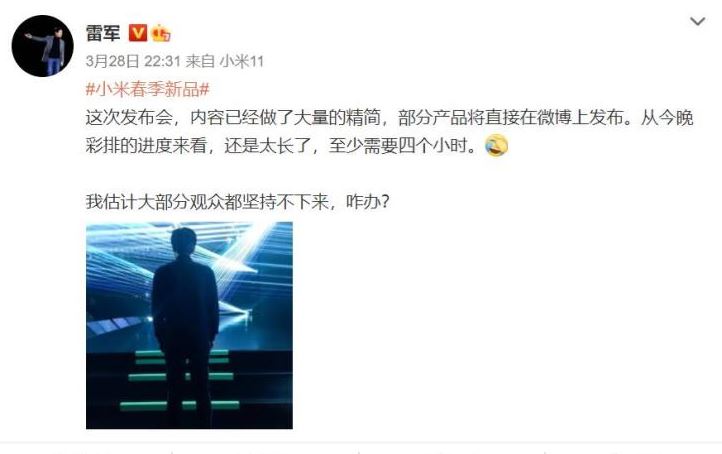Viewport: 722px width, 454px height.
Task: Click 雷军's round profile avatar
Action: (42, 46)
